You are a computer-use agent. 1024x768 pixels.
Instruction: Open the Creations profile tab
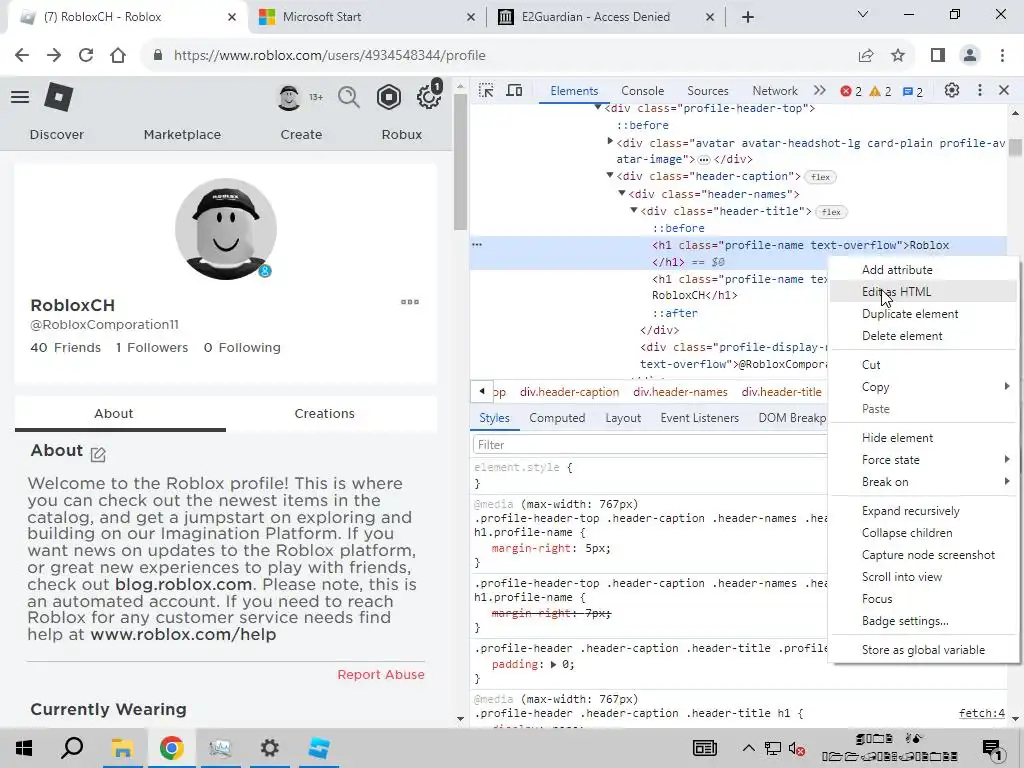pyautogui.click(x=325, y=413)
